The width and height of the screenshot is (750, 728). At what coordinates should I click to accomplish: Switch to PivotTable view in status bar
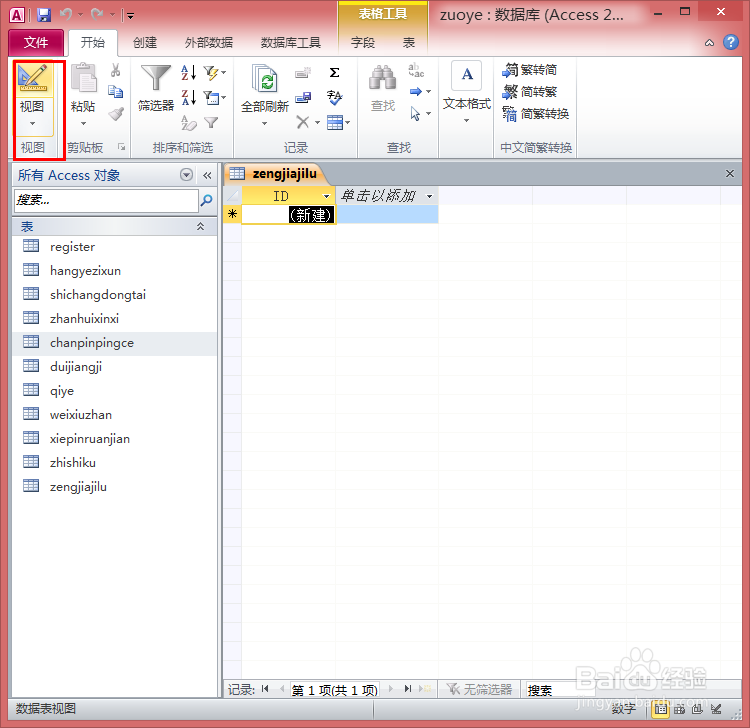[679, 709]
